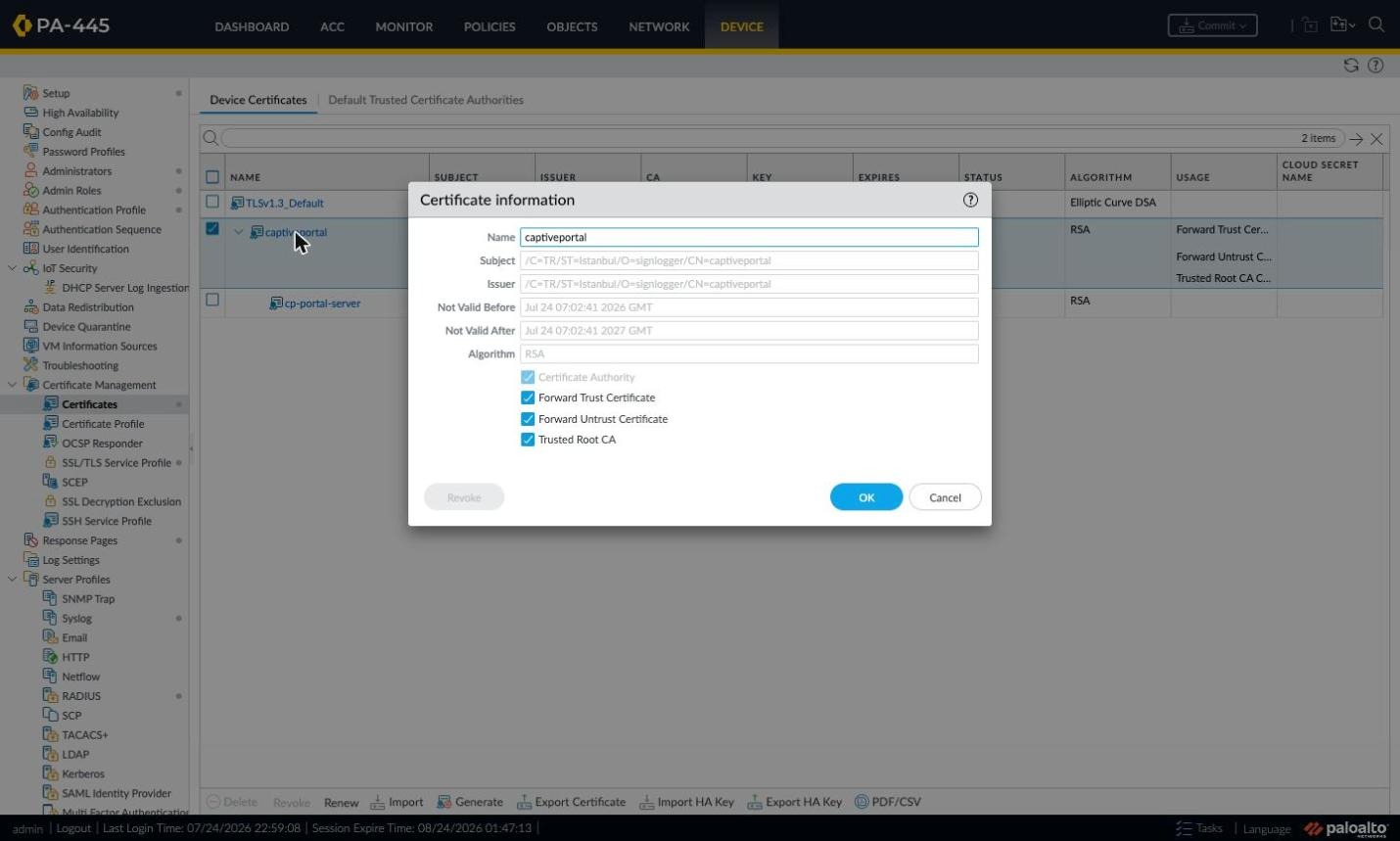
Task: Switch to the OBJECTS tab
Action: click(572, 26)
